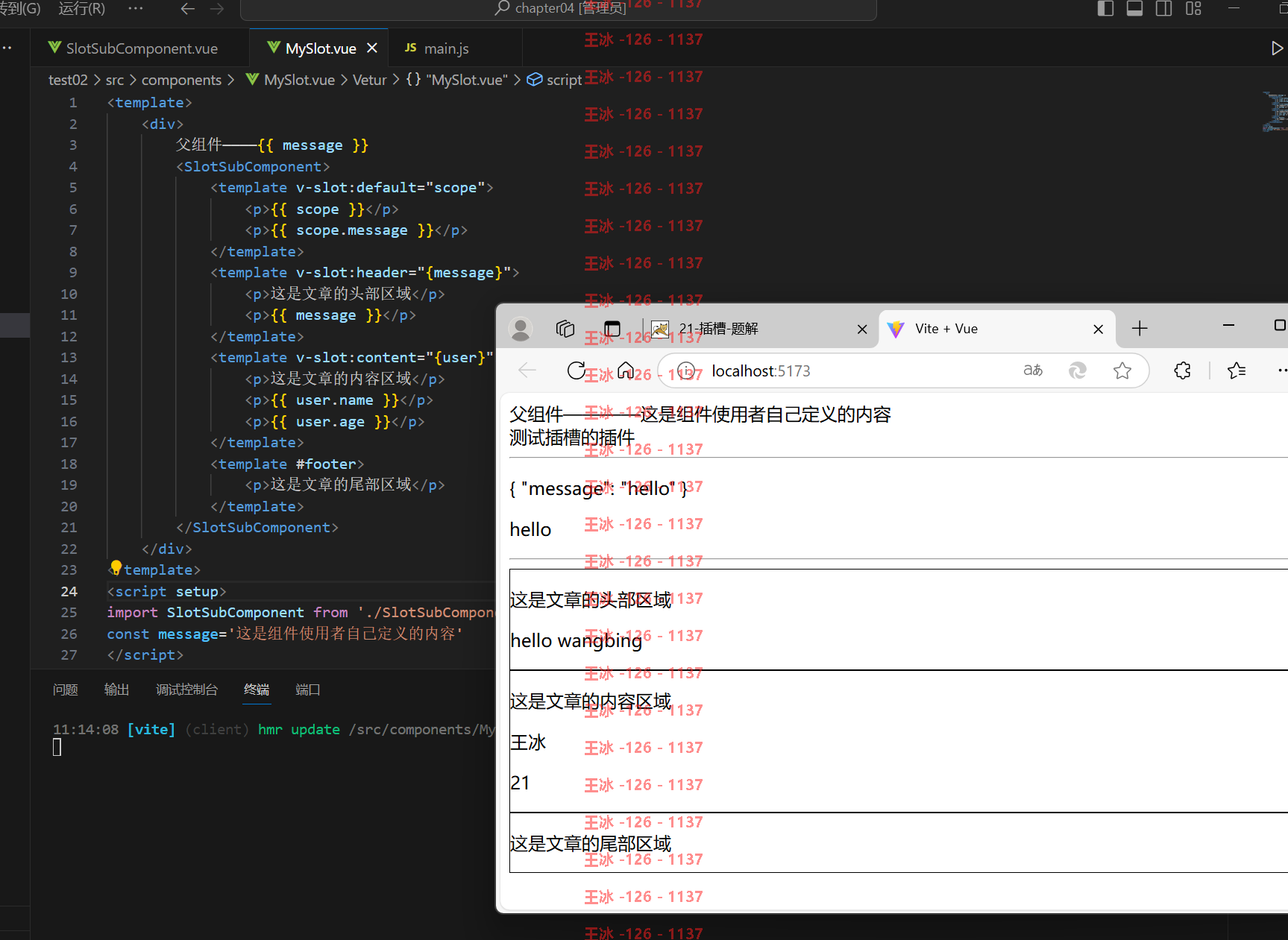1288x940 pixels.
Task: Open the browser workspaces icon
Action: pyautogui.click(x=565, y=329)
